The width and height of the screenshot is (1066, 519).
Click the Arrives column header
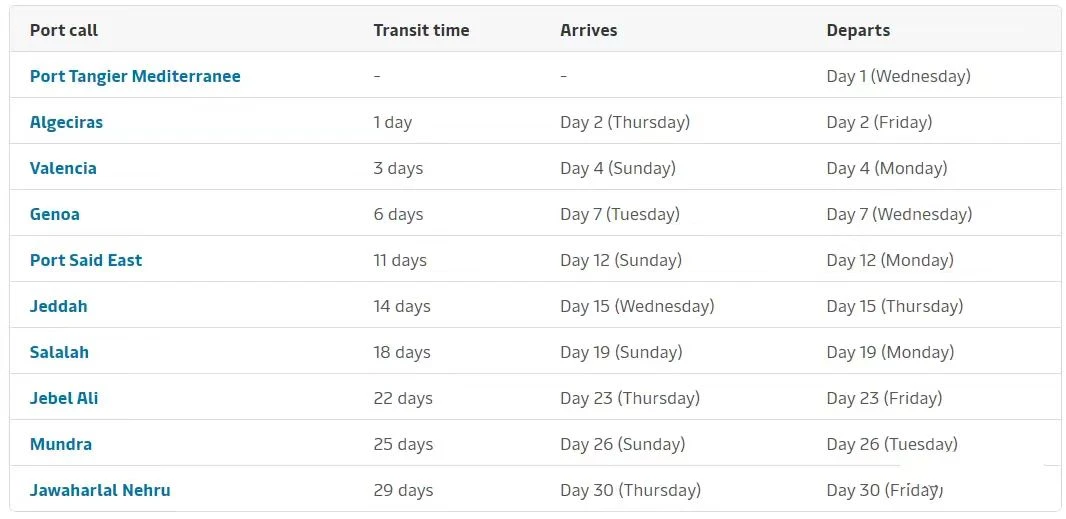coord(589,31)
